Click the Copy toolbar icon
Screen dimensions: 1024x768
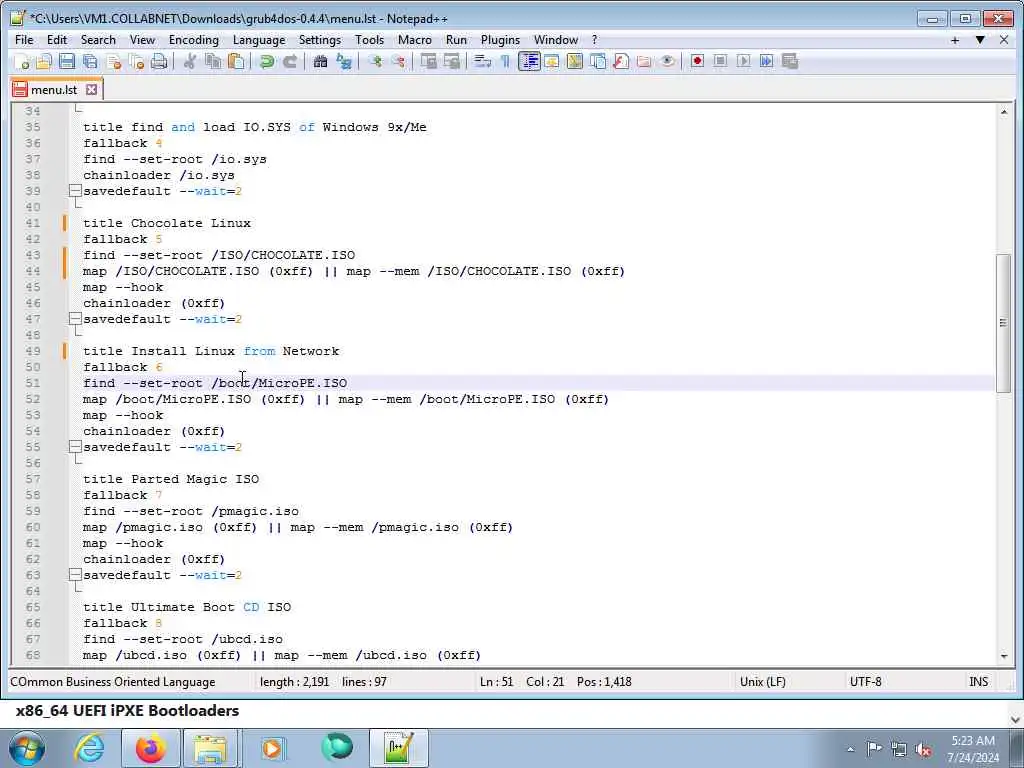point(213,61)
